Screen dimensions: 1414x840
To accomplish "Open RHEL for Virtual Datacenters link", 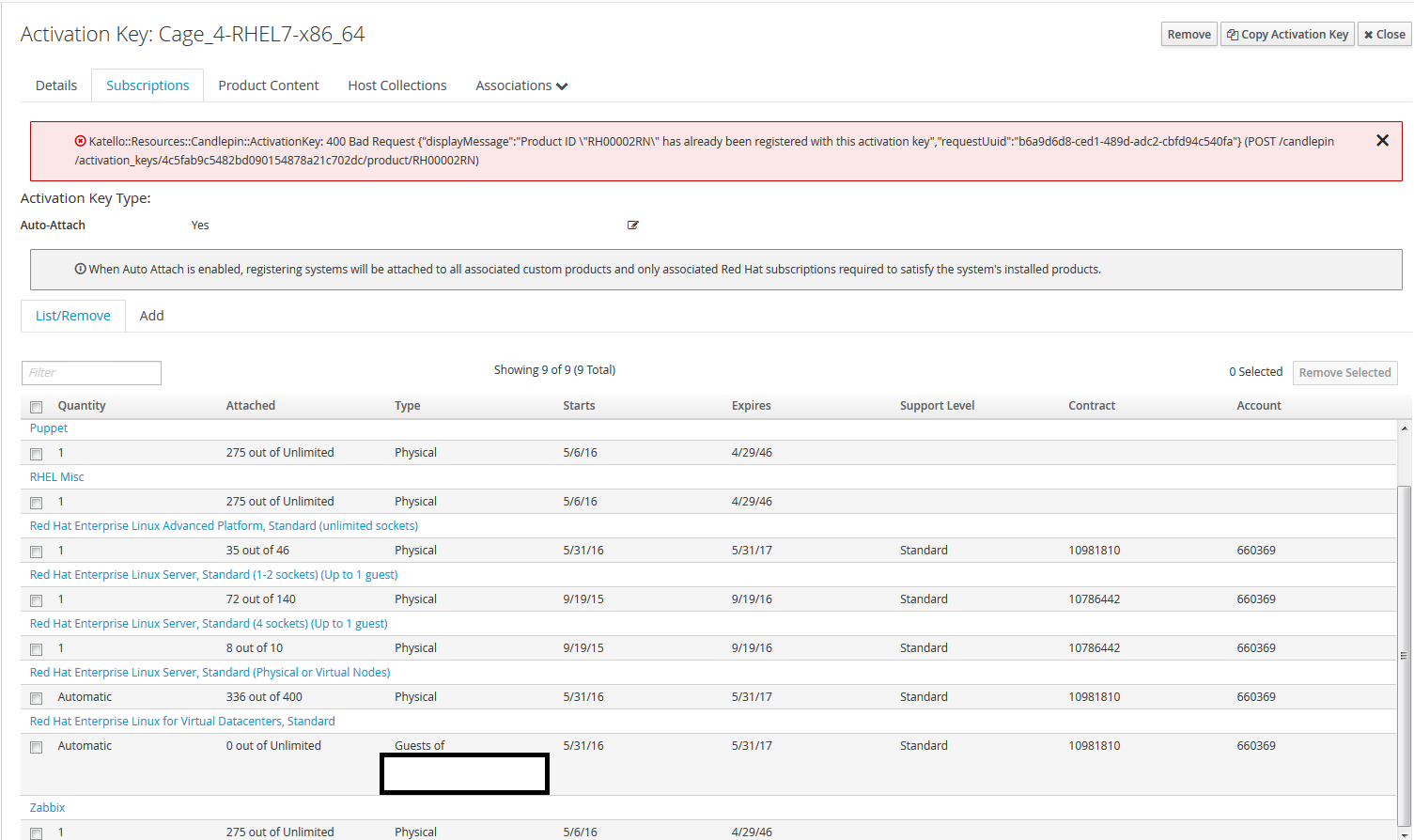I will 182,722.
